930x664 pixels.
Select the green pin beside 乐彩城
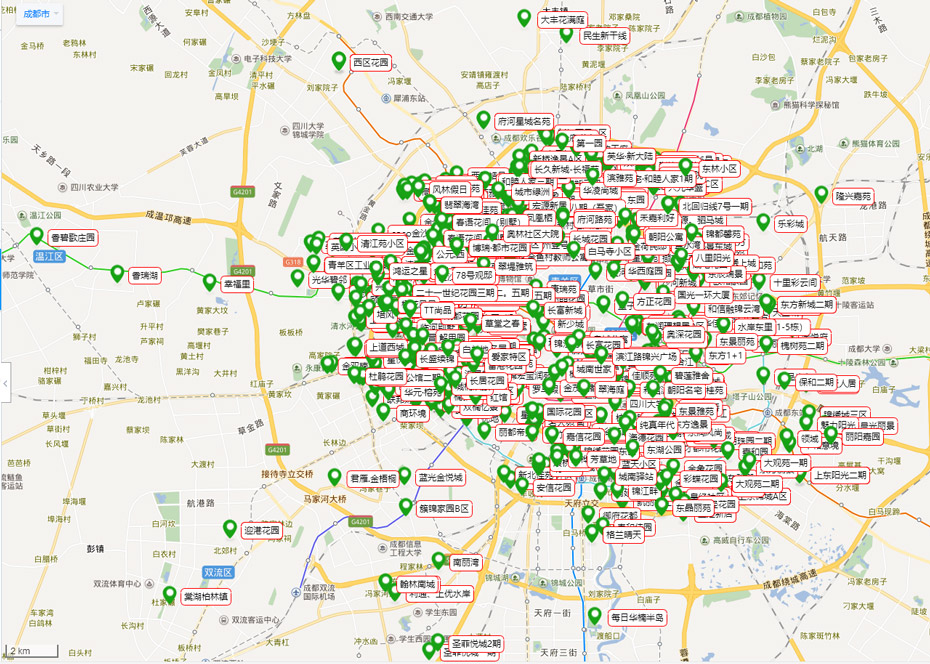click(x=763, y=222)
